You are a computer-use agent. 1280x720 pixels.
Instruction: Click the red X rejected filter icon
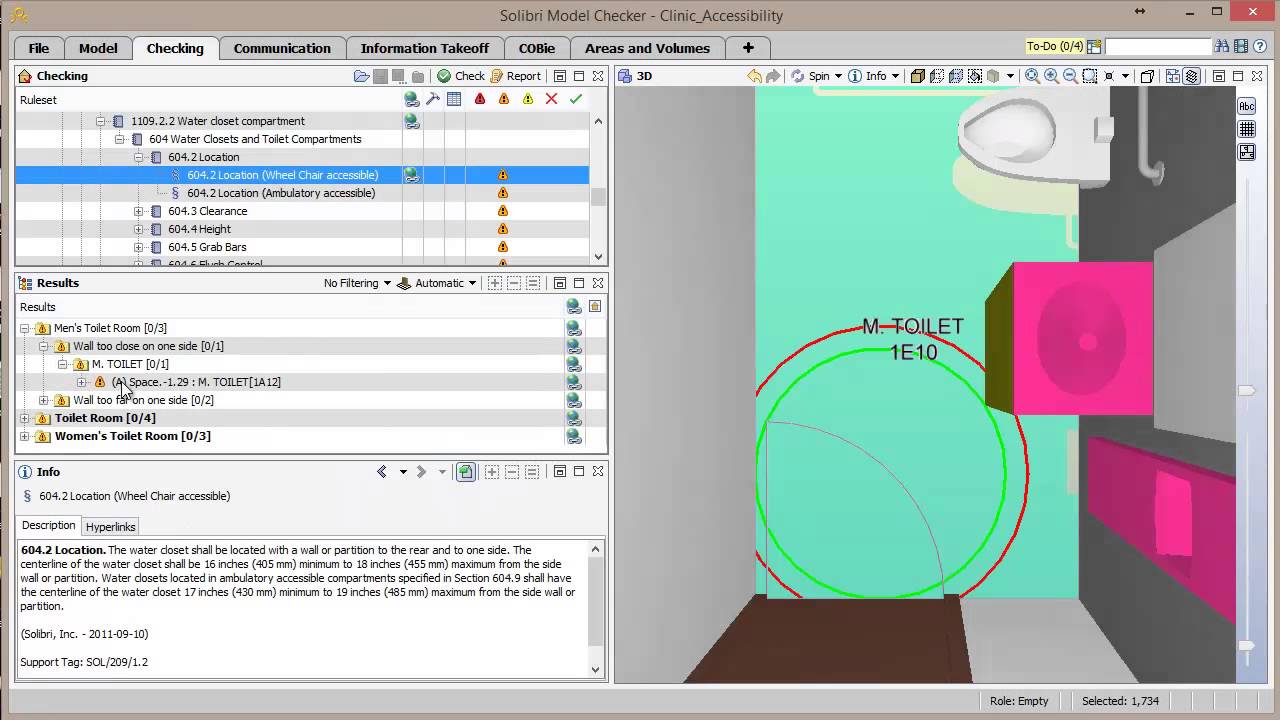551,99
